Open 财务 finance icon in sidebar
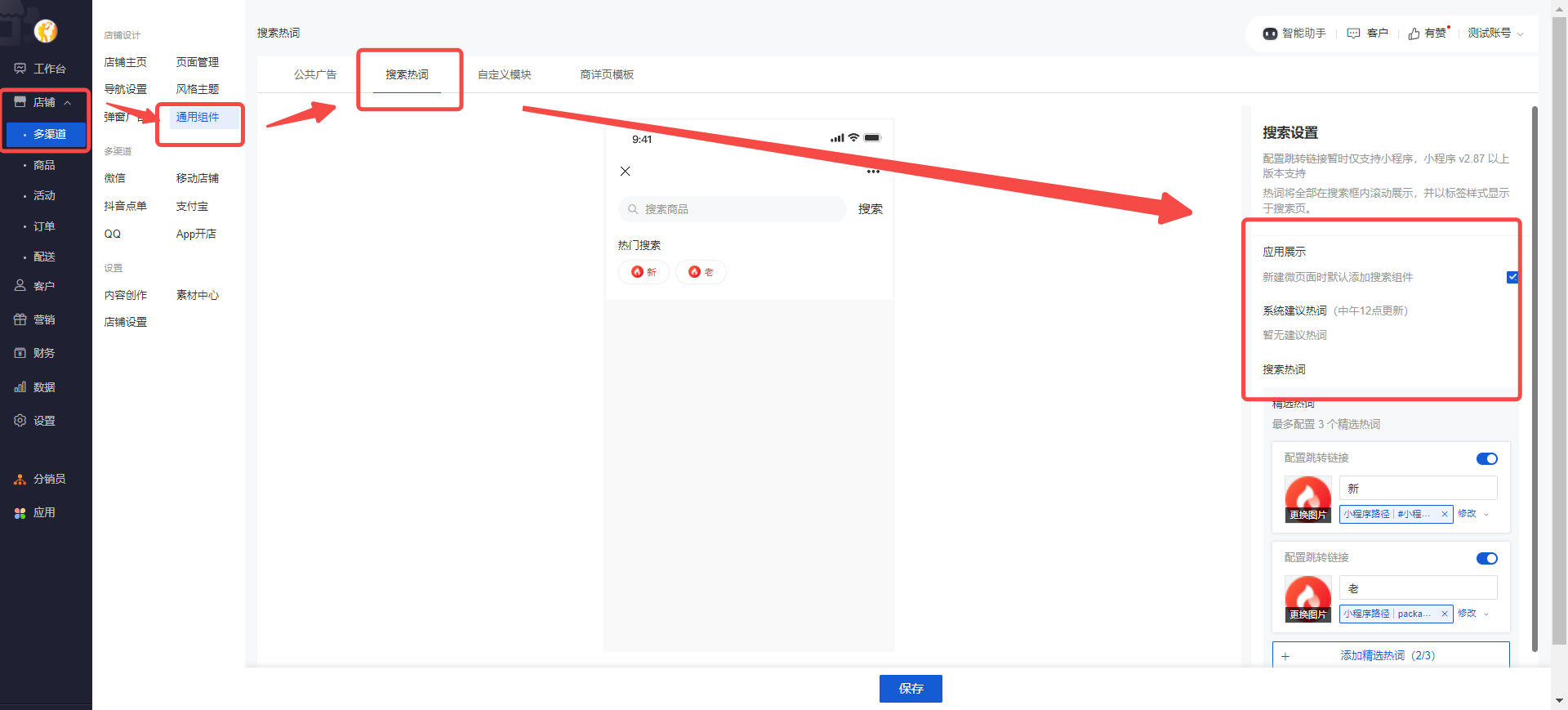This screenshot has height=710, width=1568. click(x=20, y=353)
